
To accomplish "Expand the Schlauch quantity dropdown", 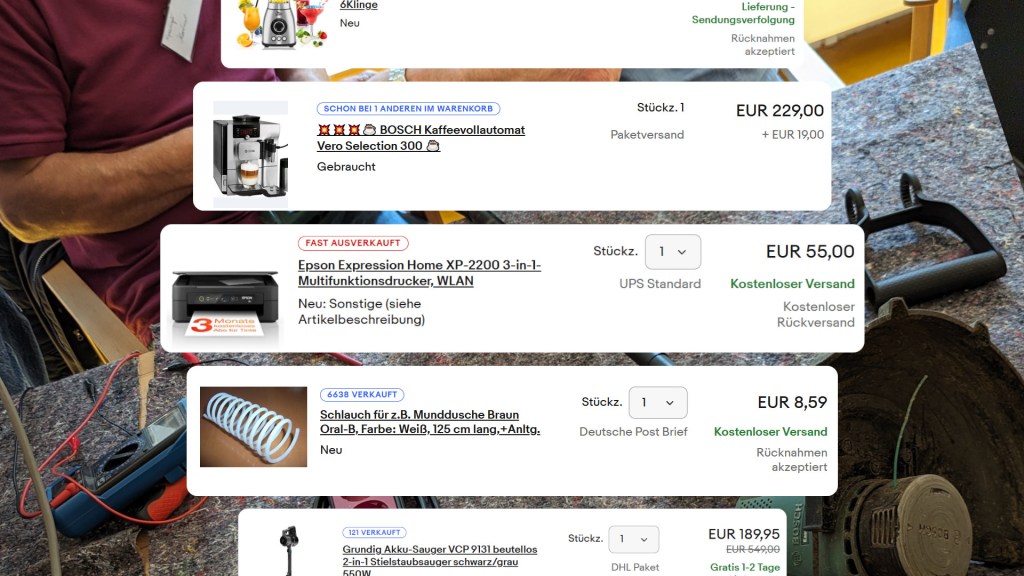I will (658, 402).
